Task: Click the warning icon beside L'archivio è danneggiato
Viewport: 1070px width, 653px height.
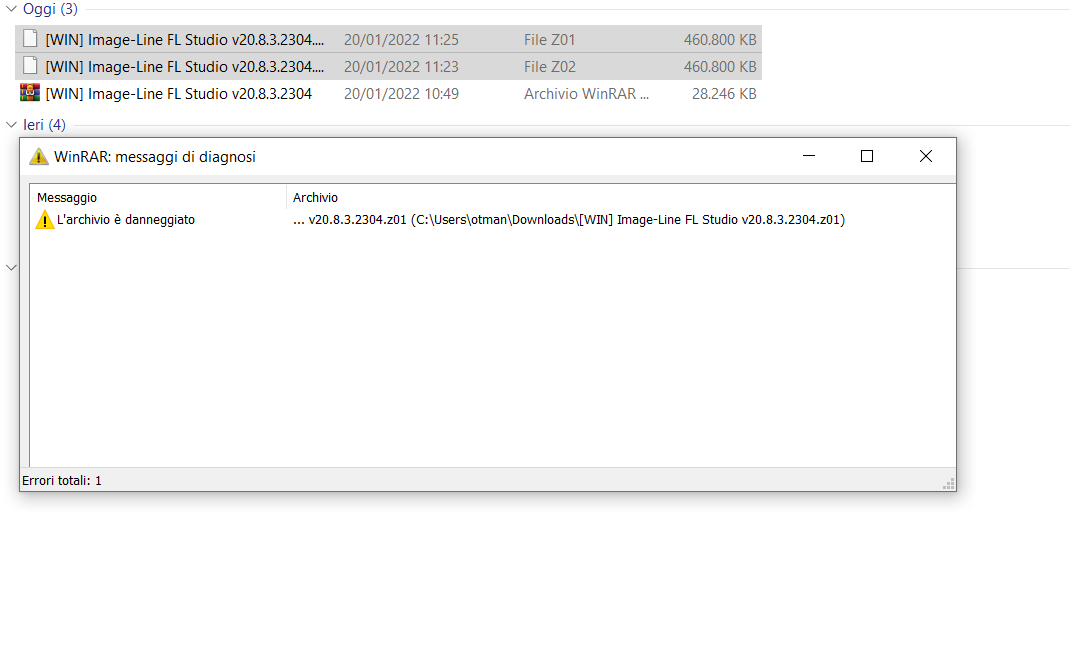Action: point(45,220)
